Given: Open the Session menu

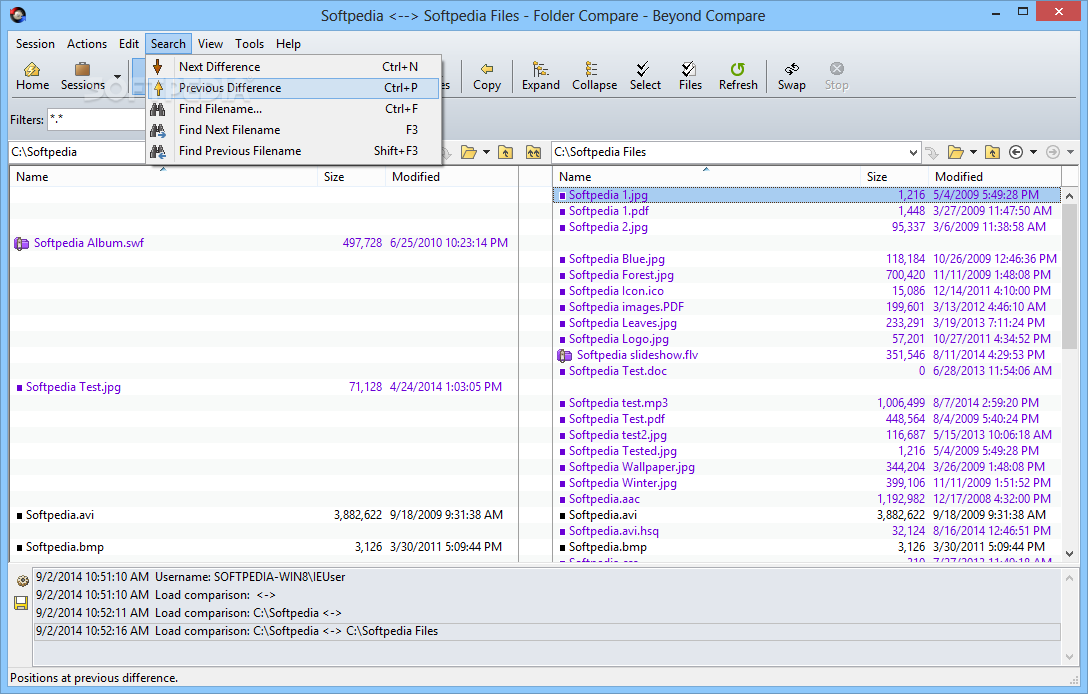Looking at the screenshot, I should click(35, 44).
